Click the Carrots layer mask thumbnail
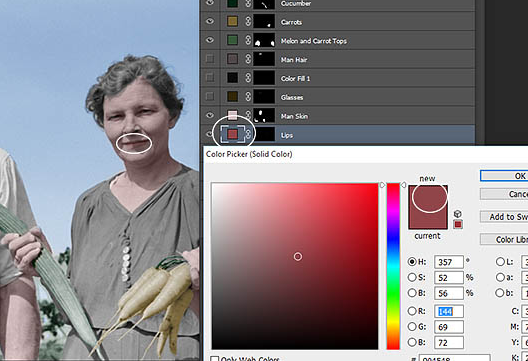Viewport: 528px width, 361px height. coord(264,22)
